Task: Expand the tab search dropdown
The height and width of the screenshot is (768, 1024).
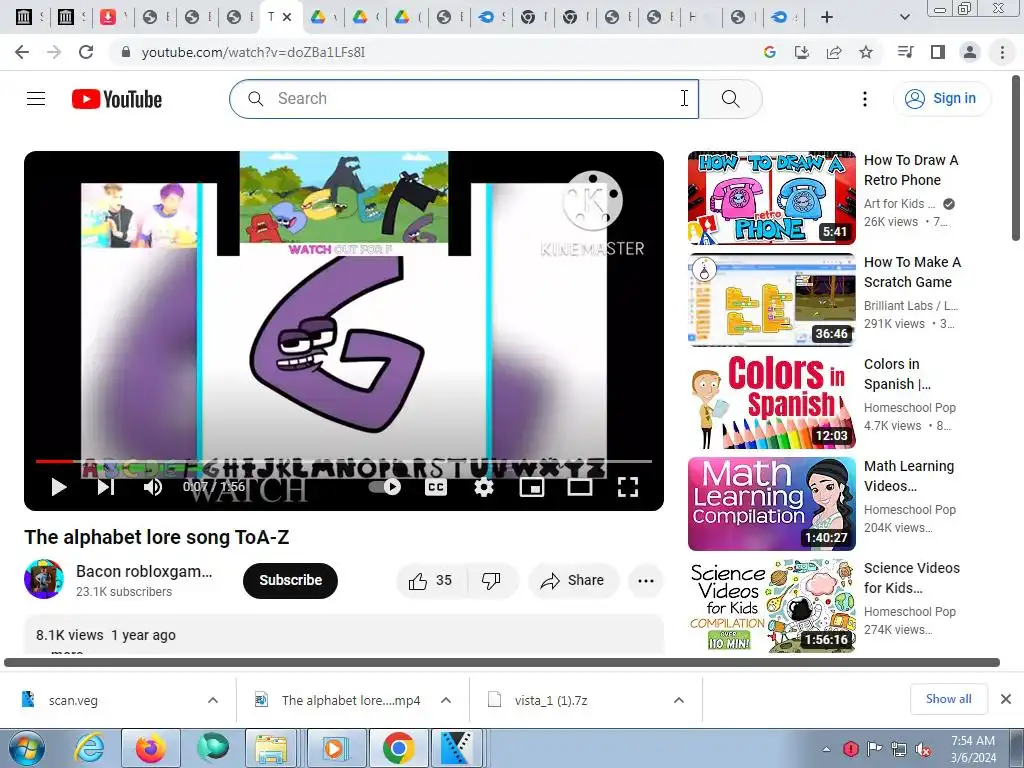Action: (904, 17)
